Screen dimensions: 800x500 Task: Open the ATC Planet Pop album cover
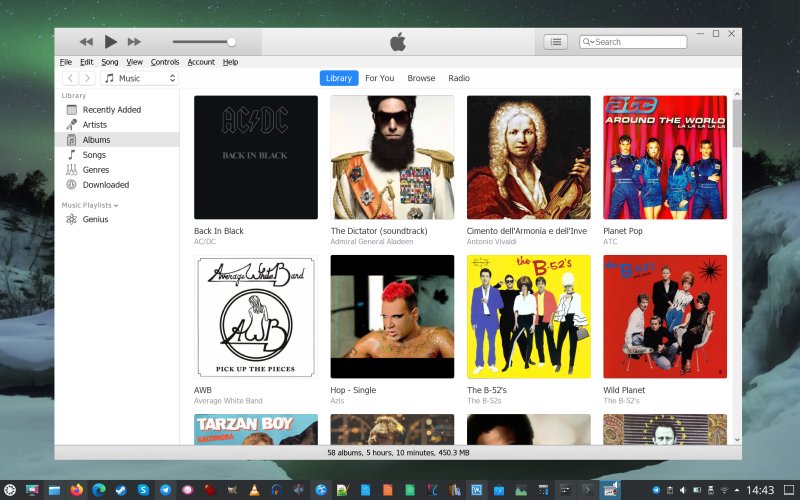pos(665,157)
